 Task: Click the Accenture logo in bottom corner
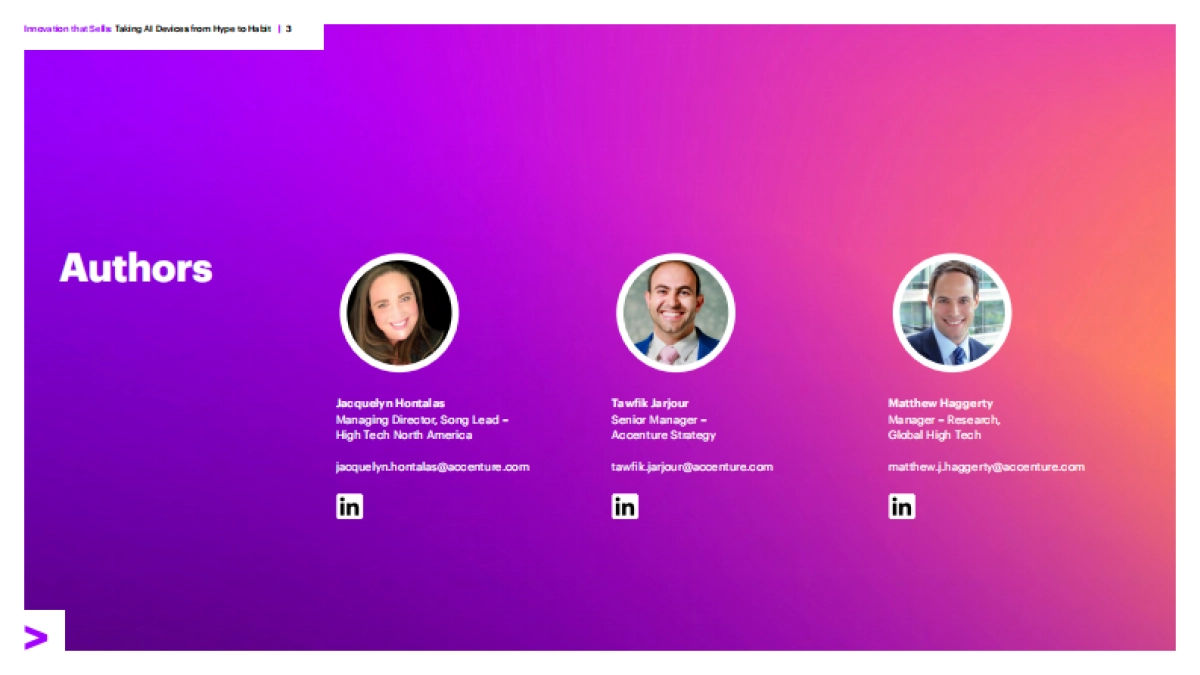[36, 637]
